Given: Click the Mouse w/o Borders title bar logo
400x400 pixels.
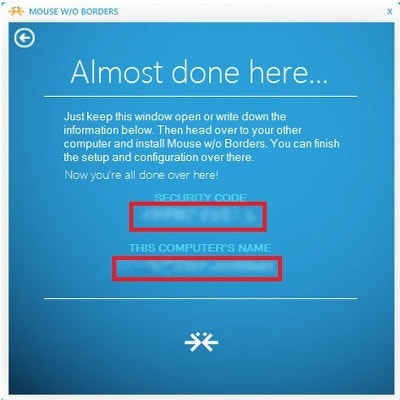Looking at the screenshot, I should [x=16, y=11].
